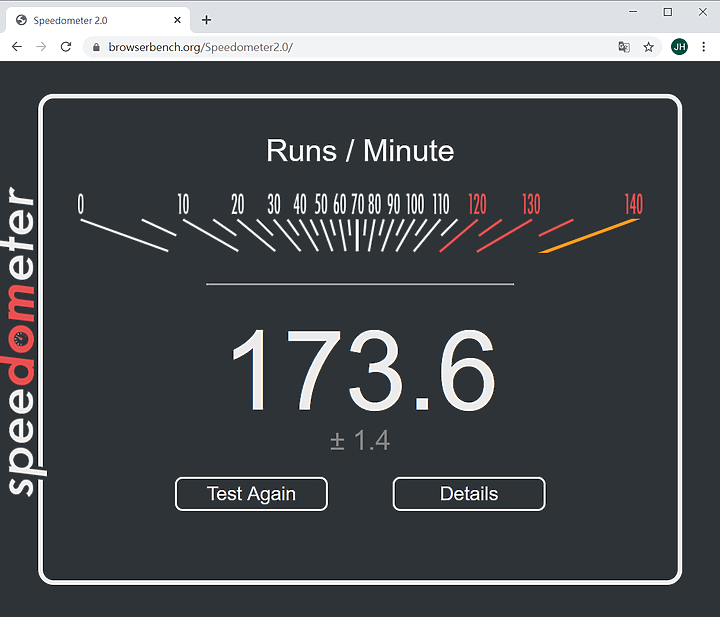Click the speedometer logo
The width and height of the screenshot is (720, 617).
[x=22, y=341]
